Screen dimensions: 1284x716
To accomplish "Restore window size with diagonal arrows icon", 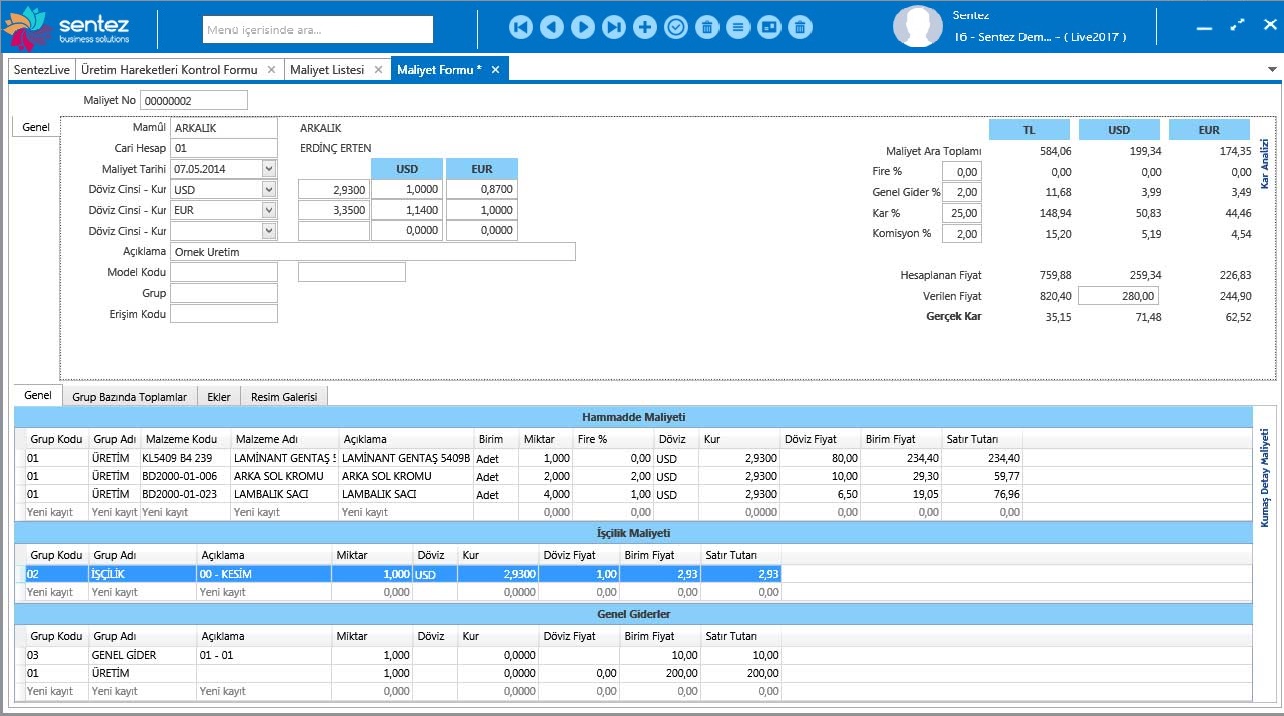I will point(1238,25).
